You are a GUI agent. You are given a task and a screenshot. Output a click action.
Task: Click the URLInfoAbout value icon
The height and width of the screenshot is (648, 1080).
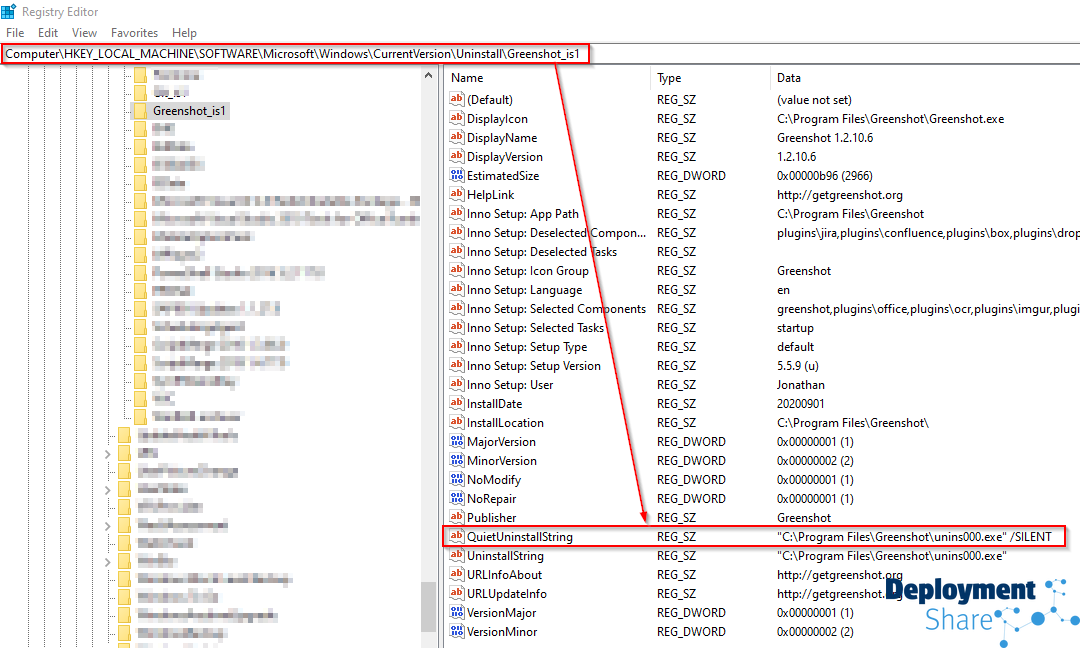point(457,574)
